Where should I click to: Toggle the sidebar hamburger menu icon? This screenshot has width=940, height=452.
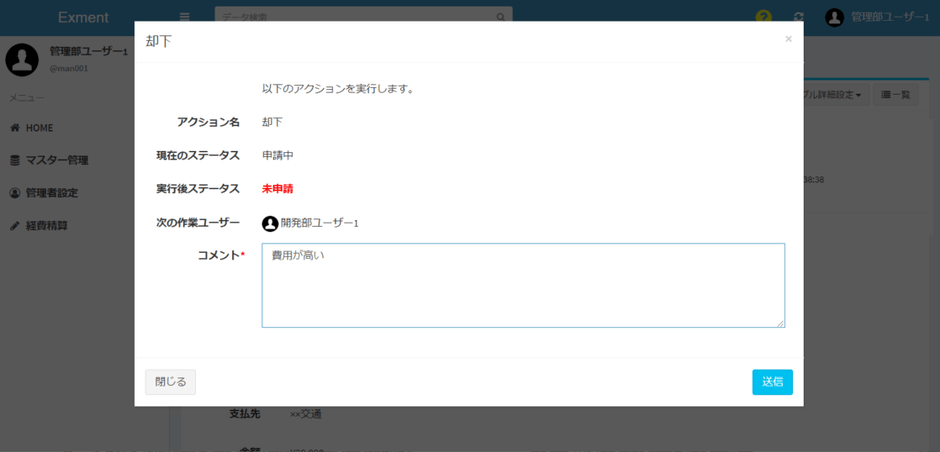click(185, 17)
